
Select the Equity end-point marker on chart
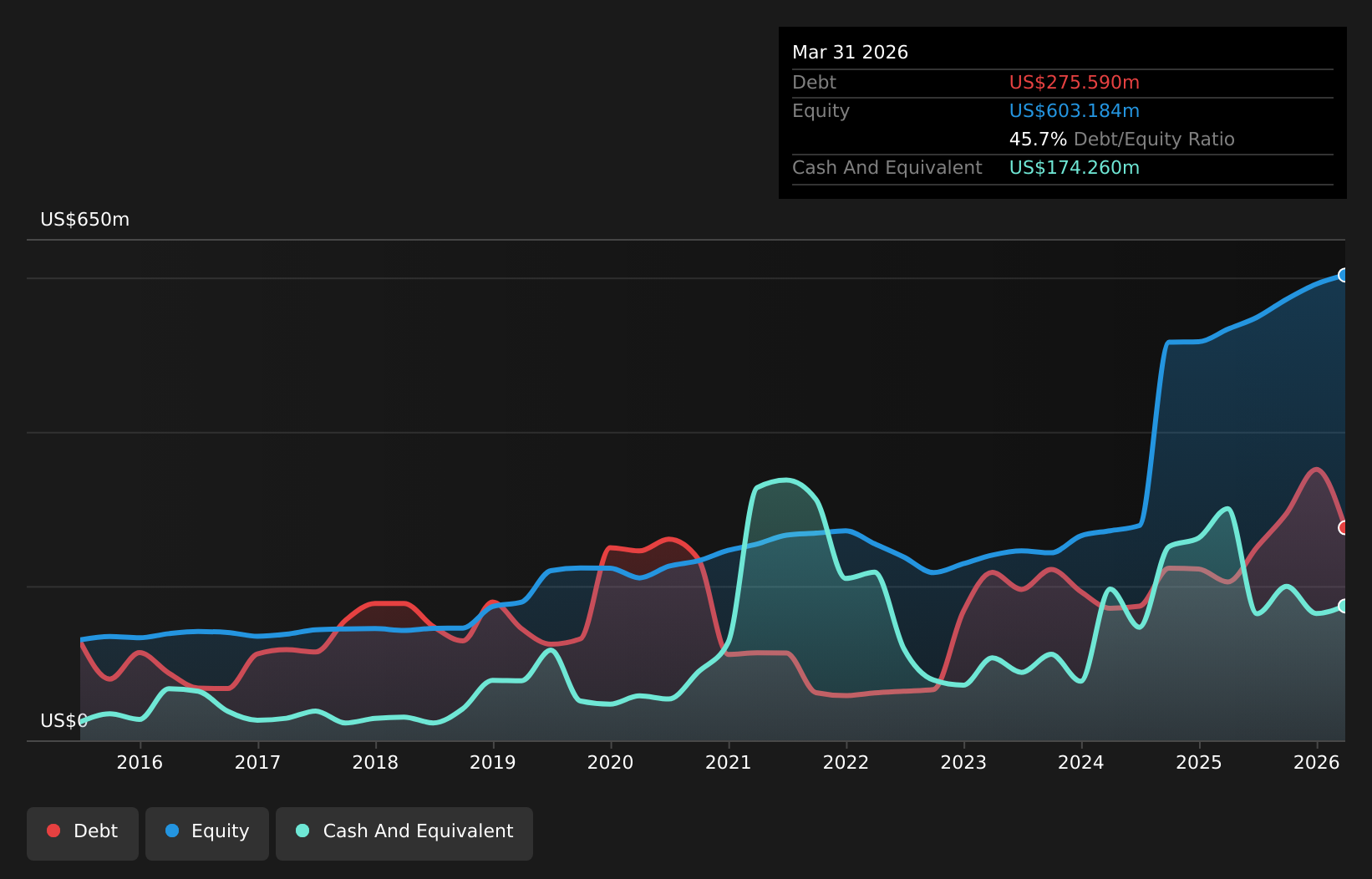(1344, 275)
